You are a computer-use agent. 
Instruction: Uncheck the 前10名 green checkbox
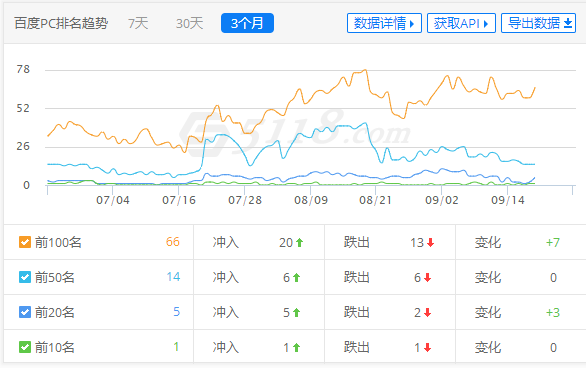pos(25,347)
